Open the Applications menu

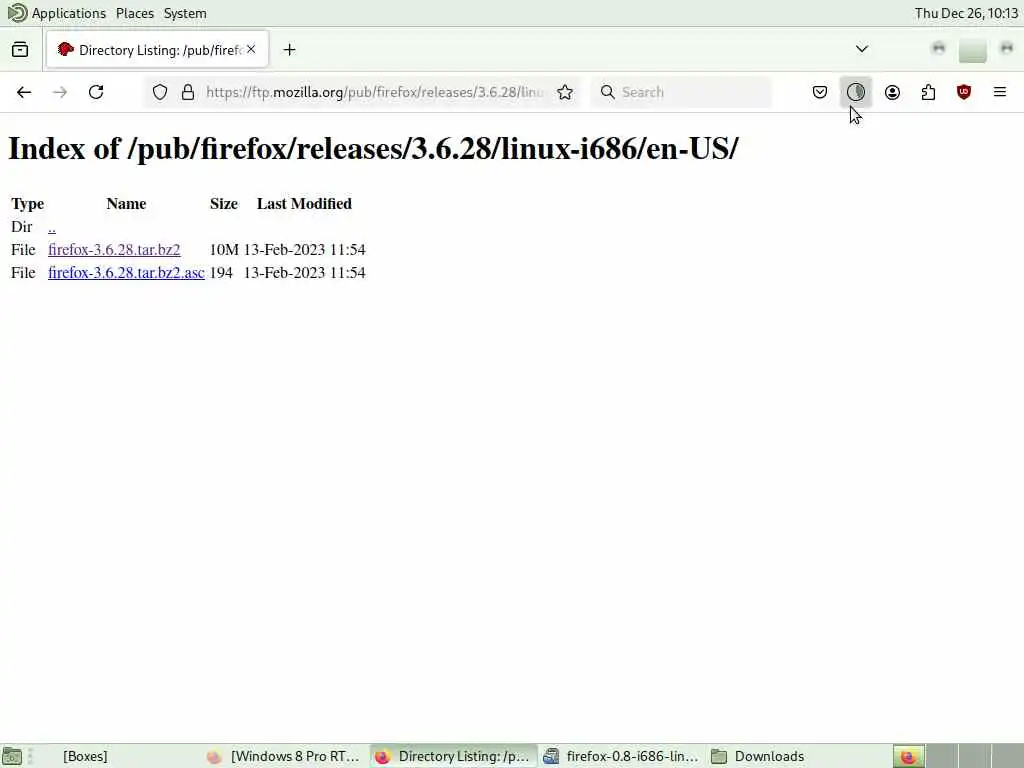click(69, 13)
